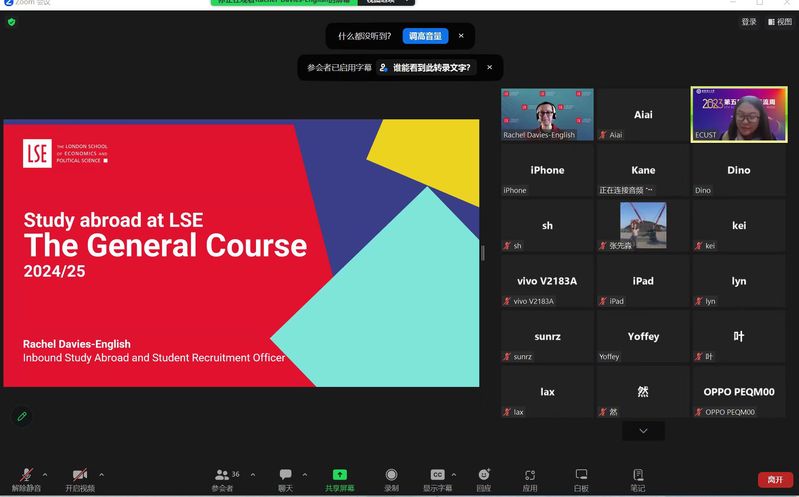This screenshot has width=799, height=497.
Task: Click the Yoffey participant tile
Action: [643, 336]
